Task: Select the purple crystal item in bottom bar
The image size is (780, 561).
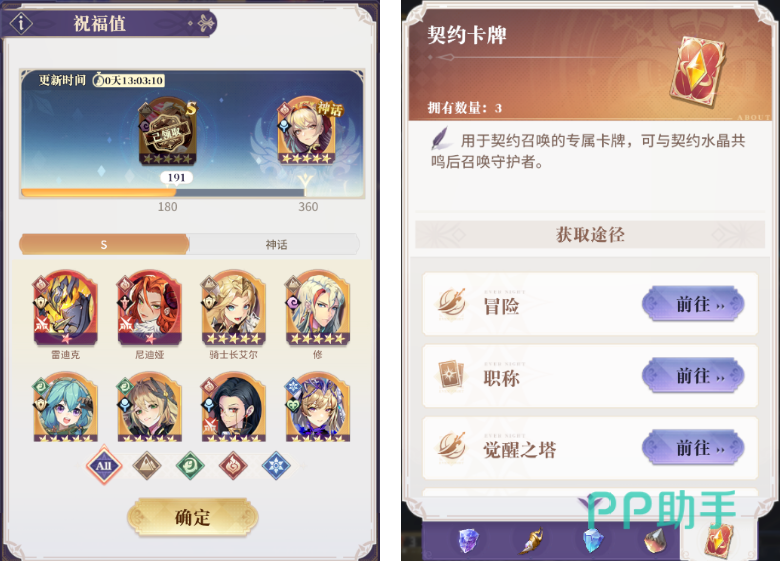Action: click(468, 541)
